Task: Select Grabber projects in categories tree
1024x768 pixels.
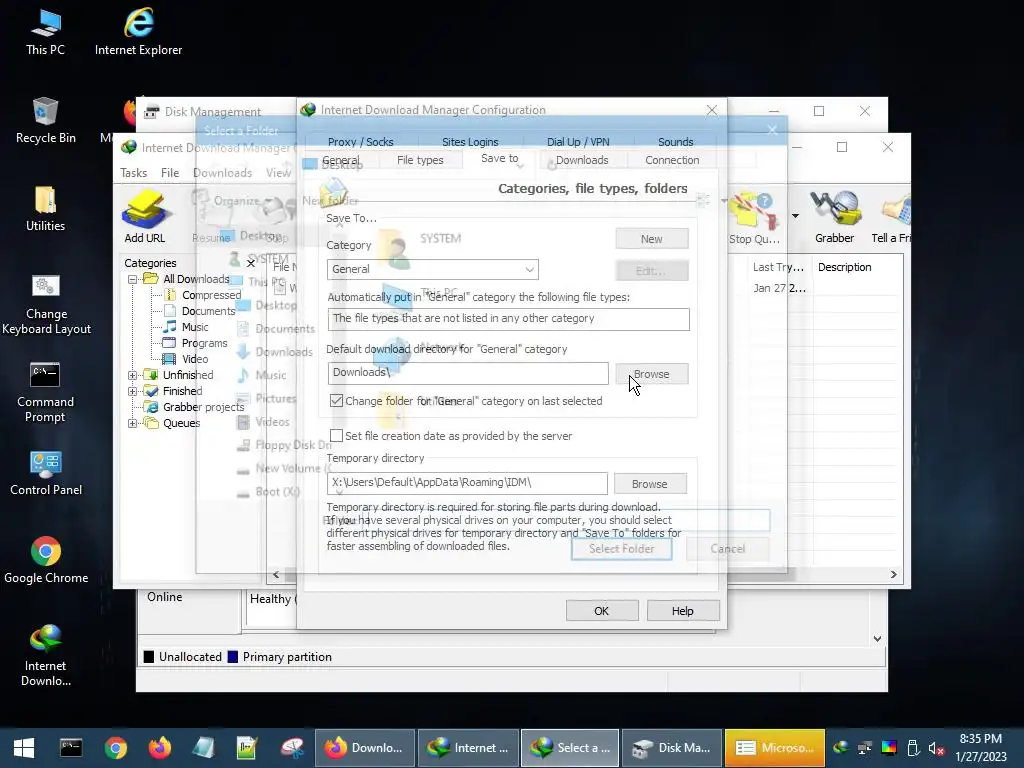Action: pos(203,407)
